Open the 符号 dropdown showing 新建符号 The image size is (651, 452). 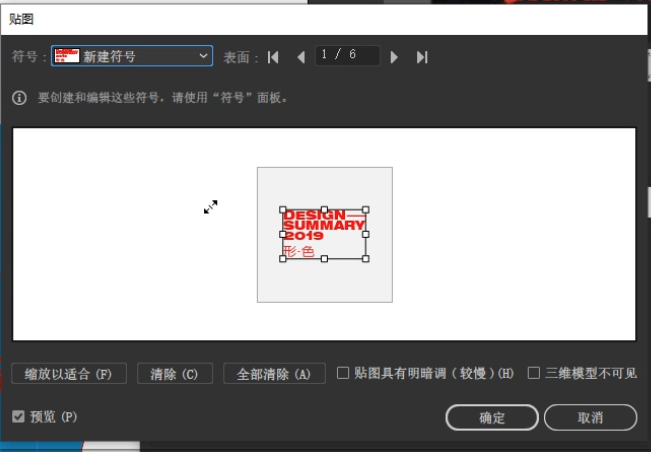tap(132, 56)
